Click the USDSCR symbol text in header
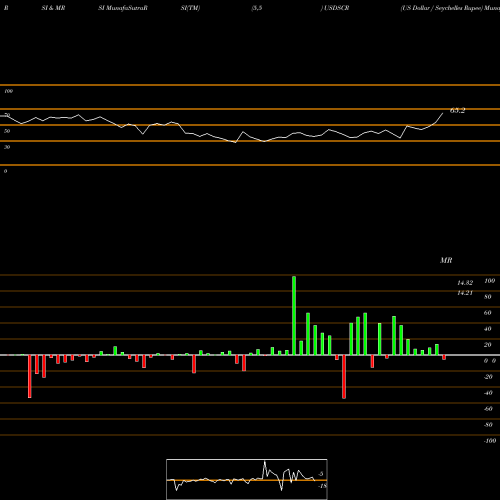 [x=336, y=8]
